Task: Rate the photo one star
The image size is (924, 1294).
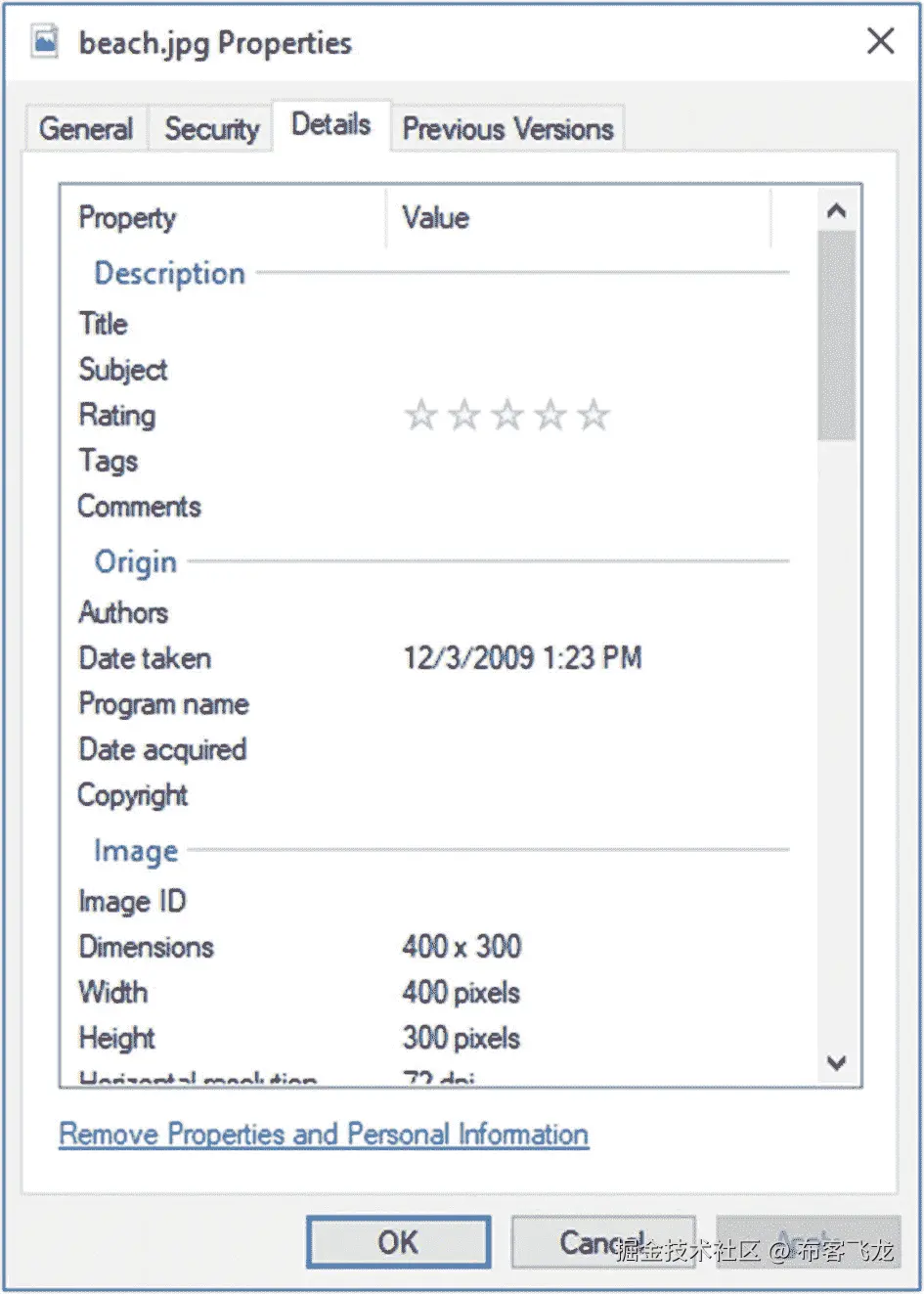Action: click(420, 415)
